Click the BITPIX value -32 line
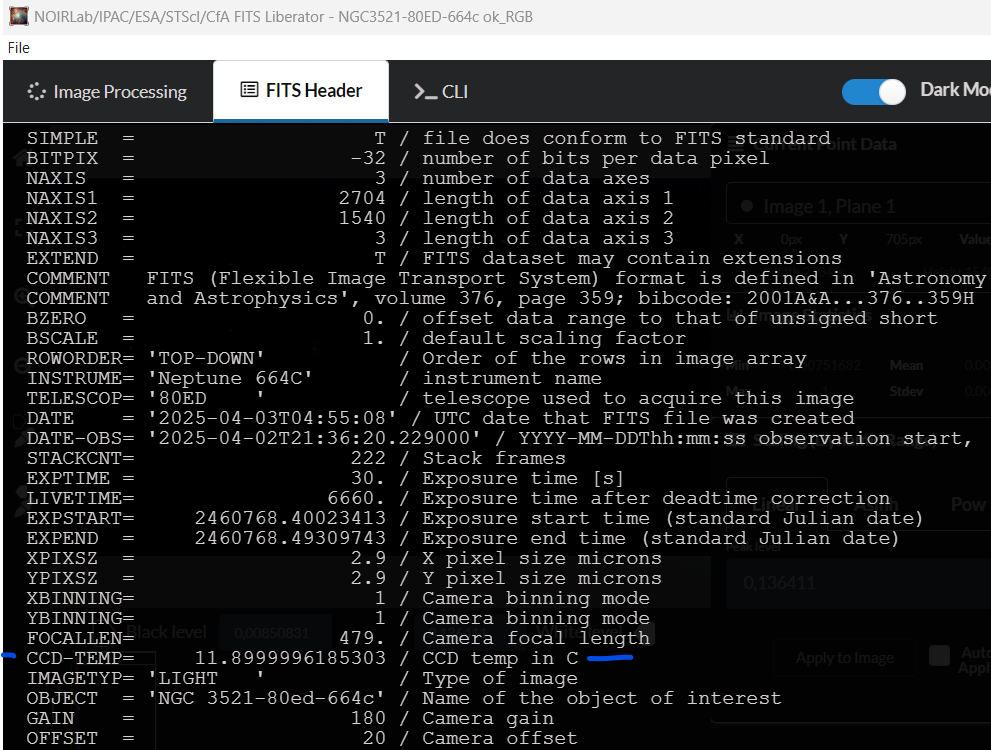Viewport: 991px width, 750px height. tap(398, 158)
